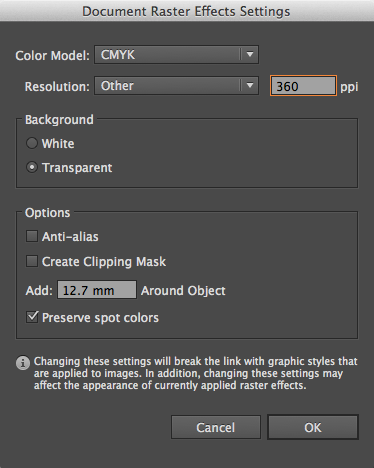Click the Options group heading

coord(48,213)
